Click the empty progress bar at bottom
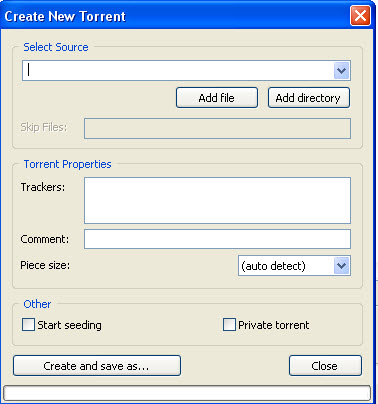The image size is (378, 404). pos(187,393)
